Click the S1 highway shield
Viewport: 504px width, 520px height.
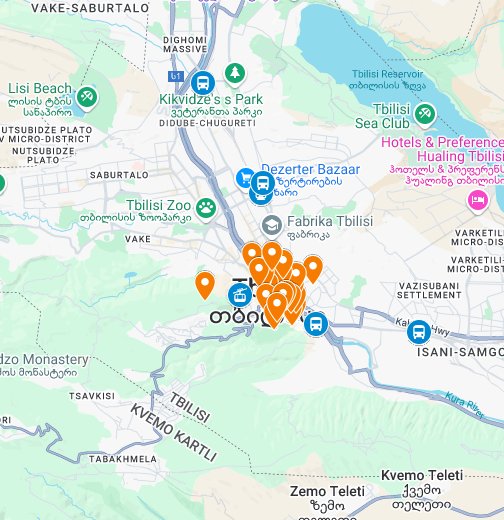pos(176,76)
